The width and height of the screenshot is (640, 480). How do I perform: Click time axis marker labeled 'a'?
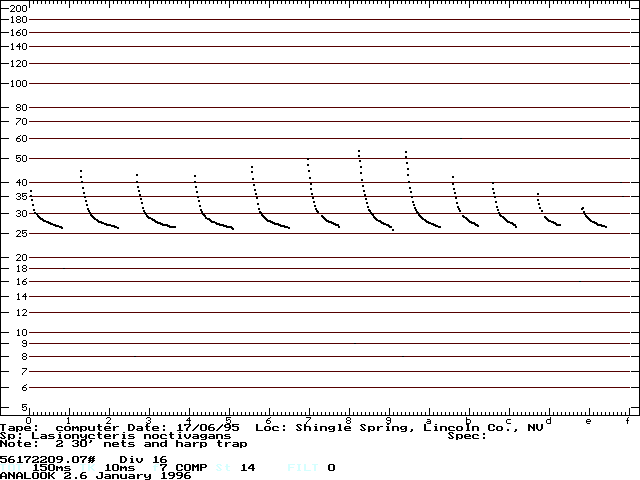428,420
